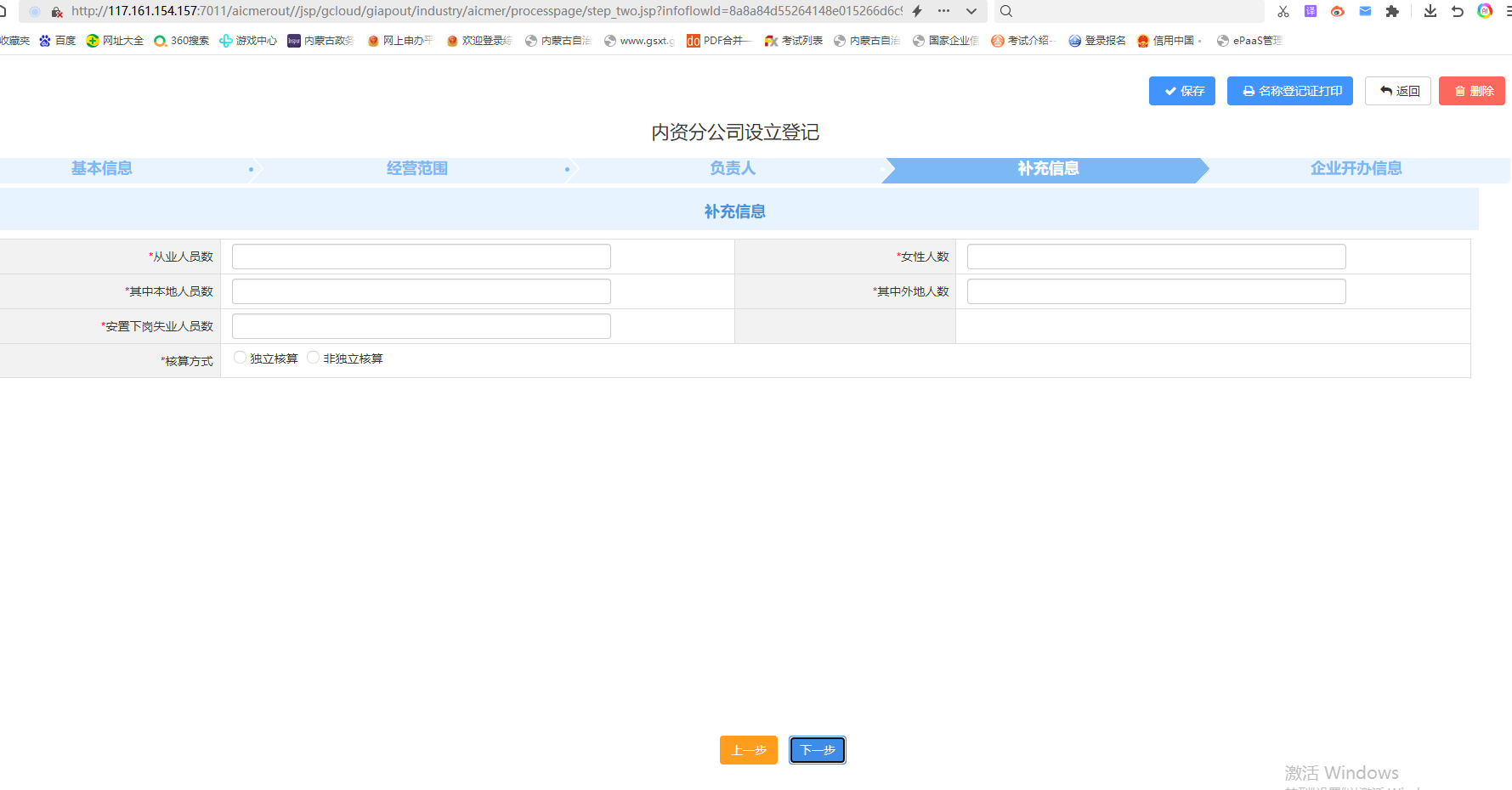Image resolution: width=1512 pixels, height=790 pixels.
Task: Open the 经营范围 step tab
Action: pyautogui.click(x=416, y=168)
